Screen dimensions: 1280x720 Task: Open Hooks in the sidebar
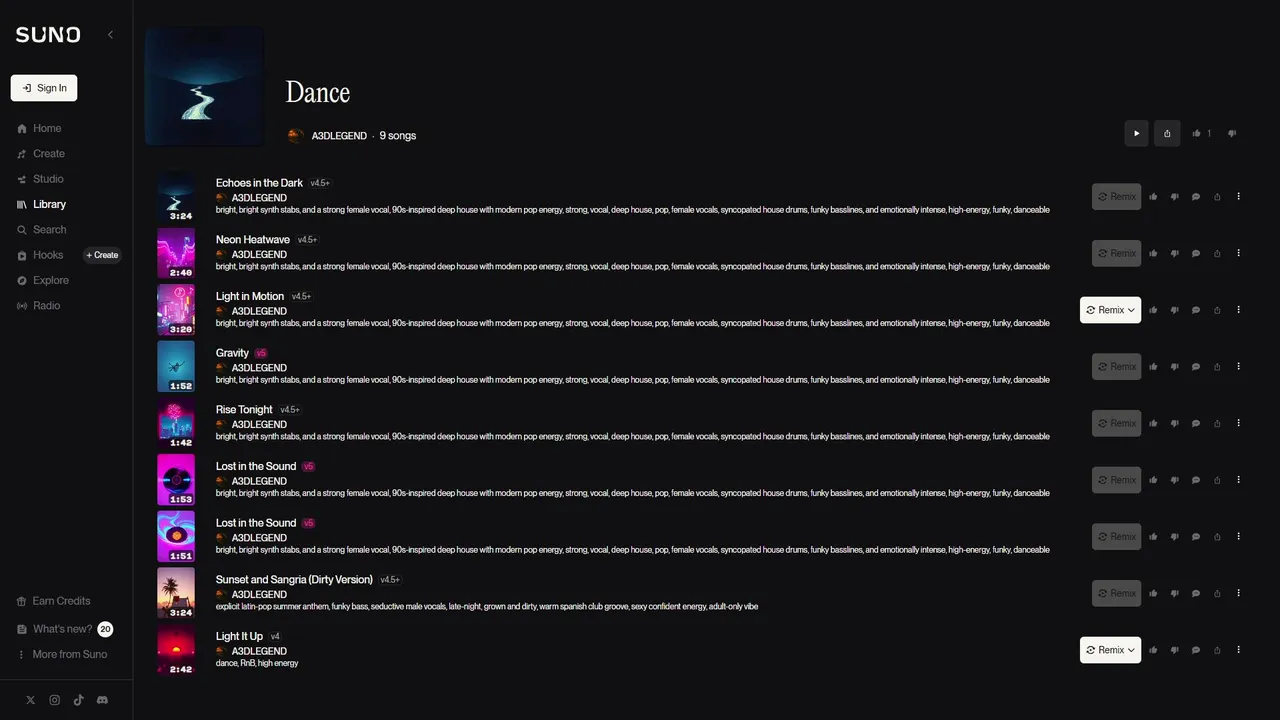pos(40,255)
